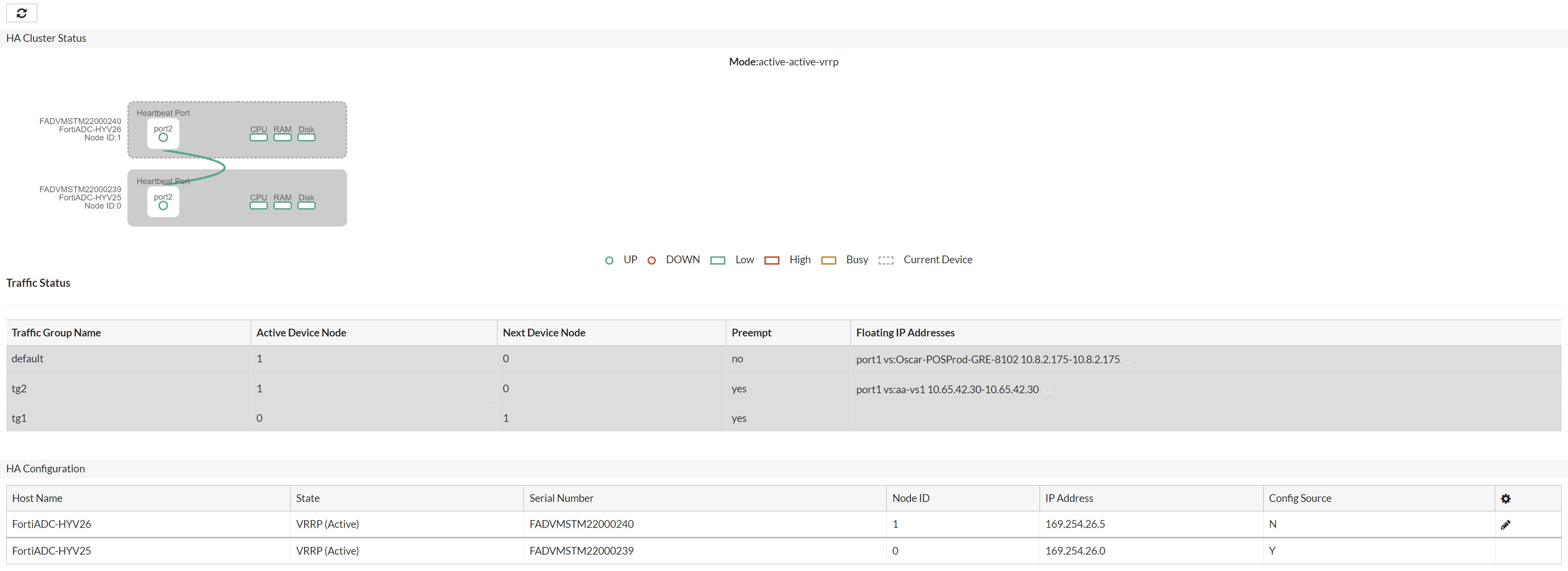
Task: Edit FortiADC-HYV26 row with pencil icon
Action: click(x=1505, y=525)
